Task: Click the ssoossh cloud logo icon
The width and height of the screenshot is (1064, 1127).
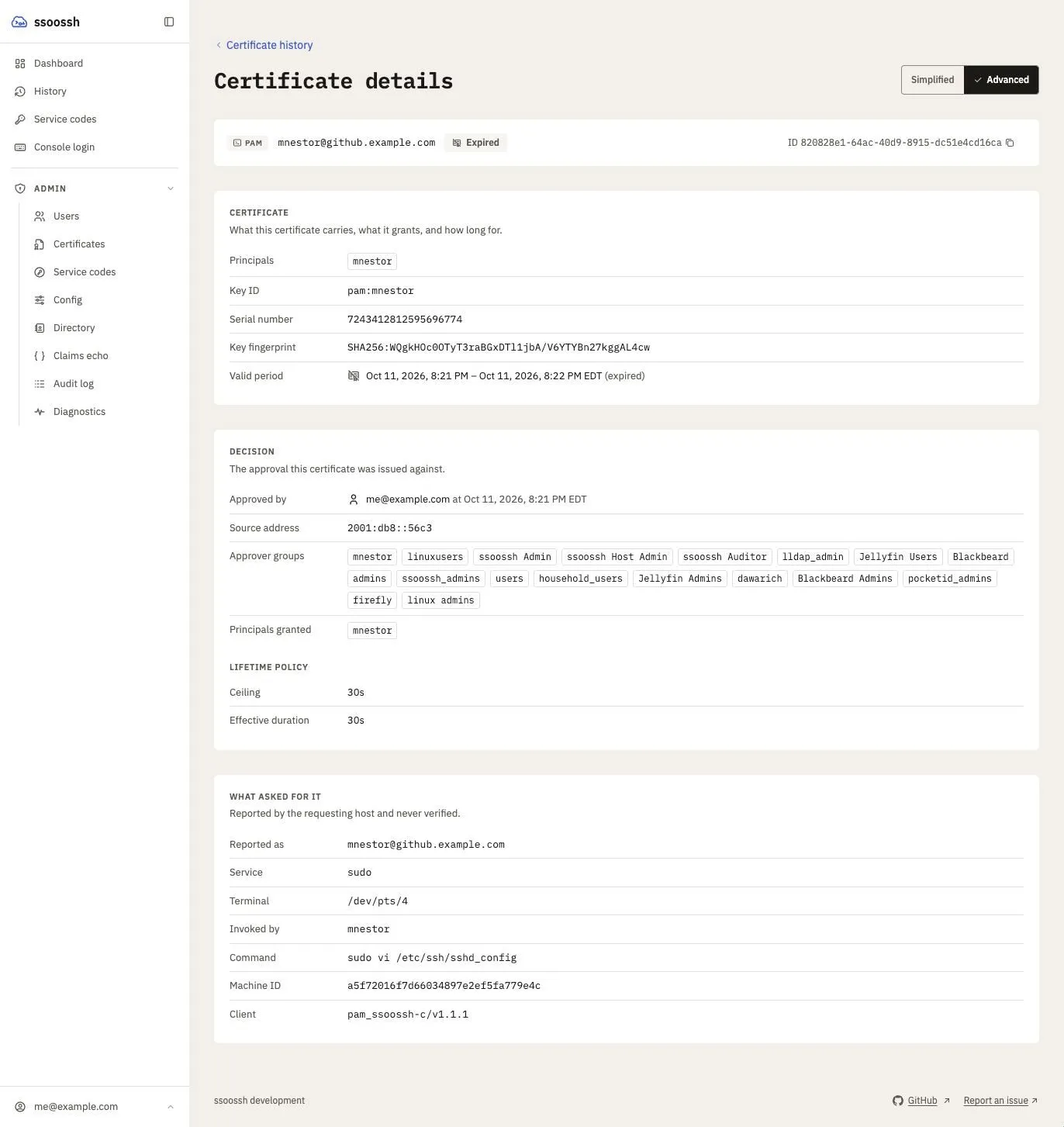Action: click(x=19, y=22)
